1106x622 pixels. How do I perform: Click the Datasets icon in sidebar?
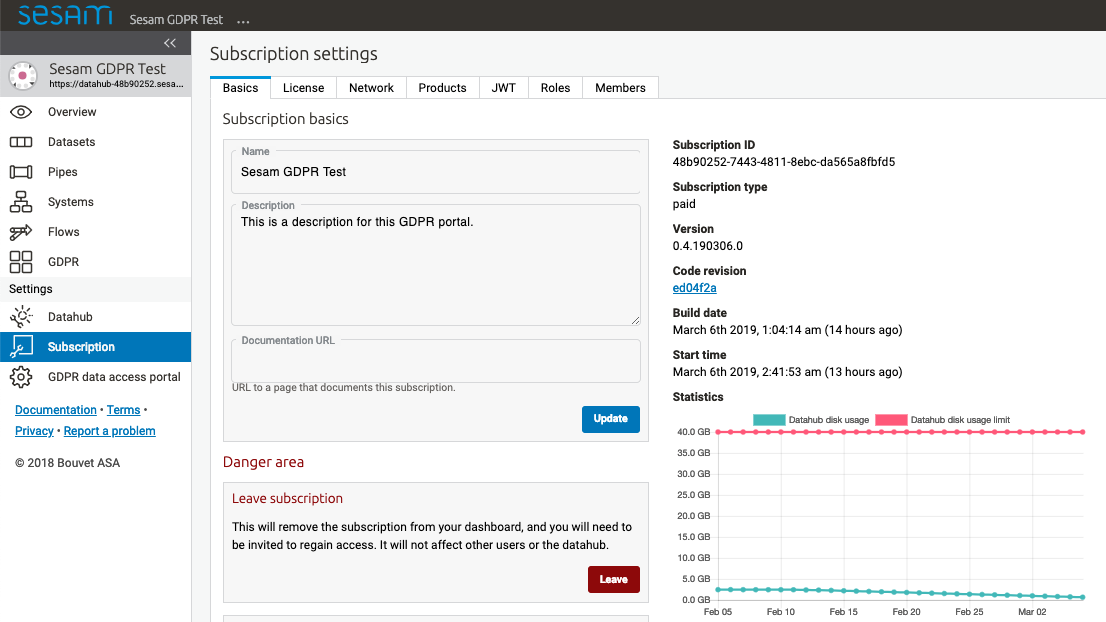point(21,142)
